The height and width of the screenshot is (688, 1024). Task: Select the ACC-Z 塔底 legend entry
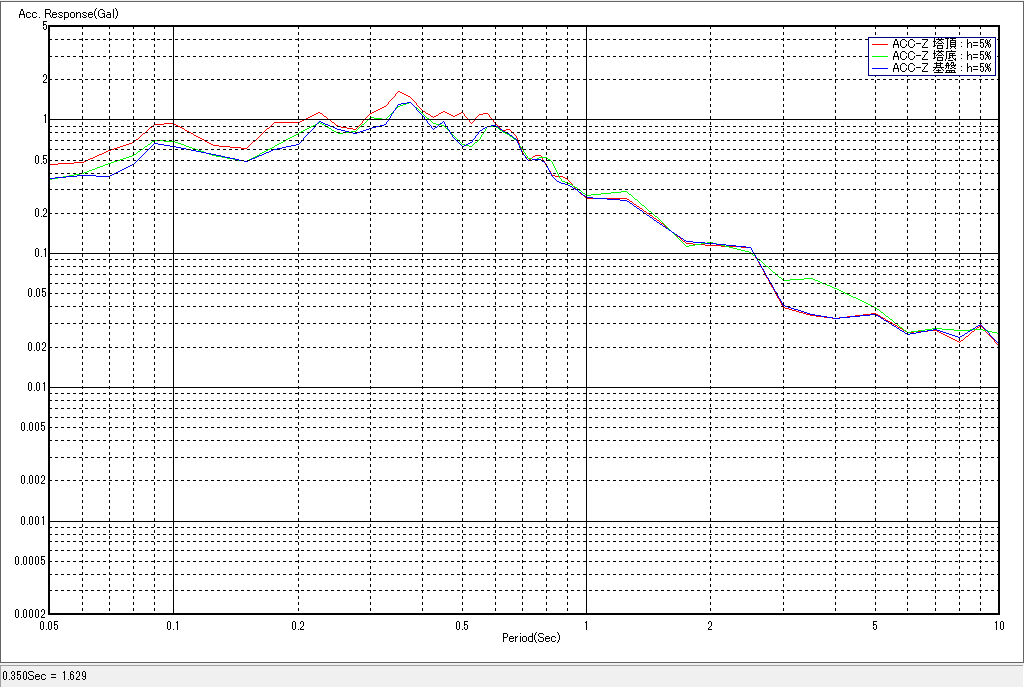tap(942, 56)
